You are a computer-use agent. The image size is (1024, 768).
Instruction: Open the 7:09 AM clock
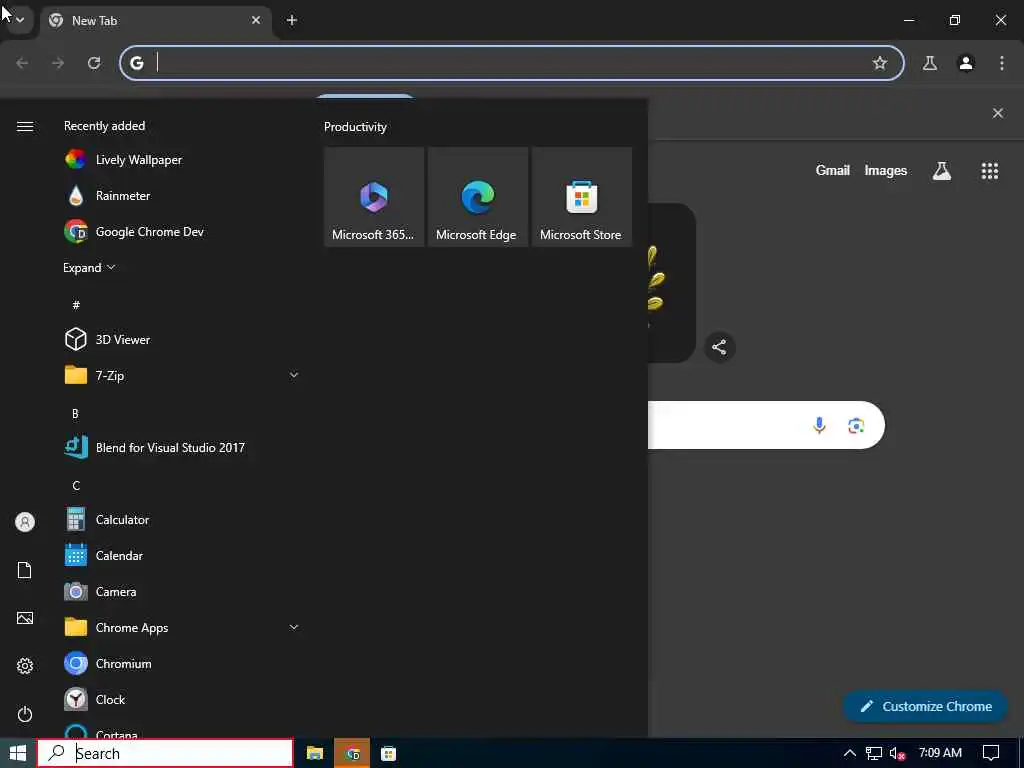tap(940, 753)
